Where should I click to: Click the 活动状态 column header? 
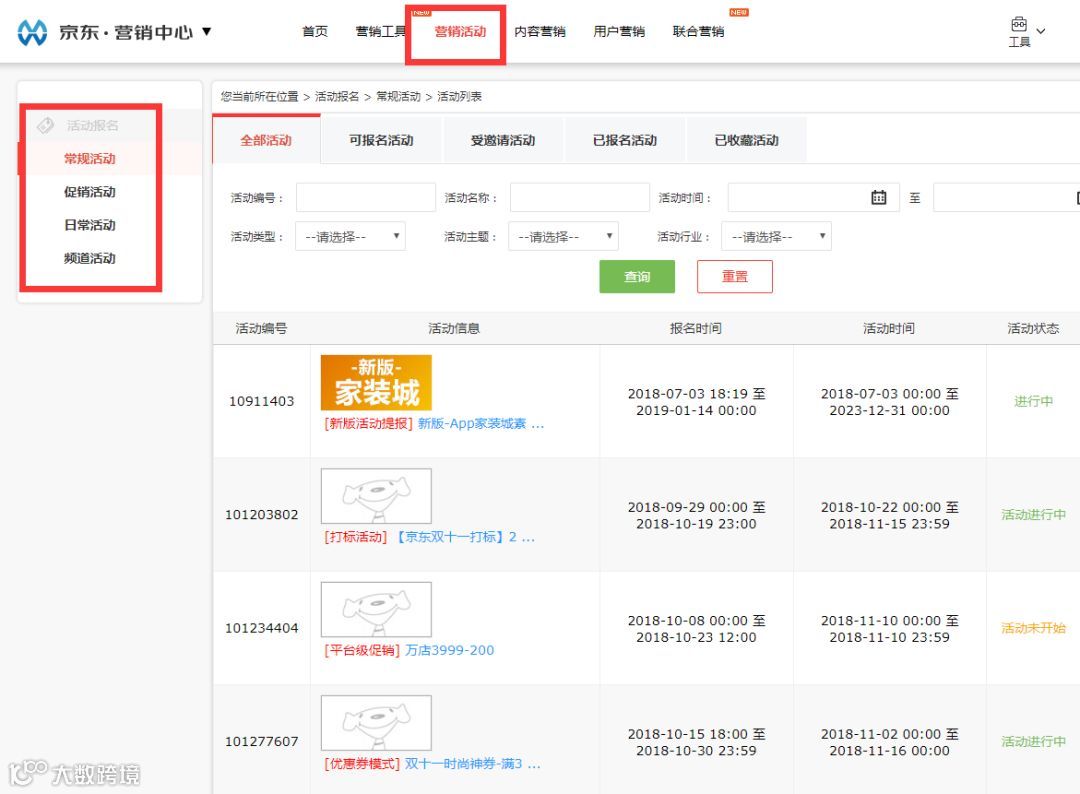tap(1033, 328)
